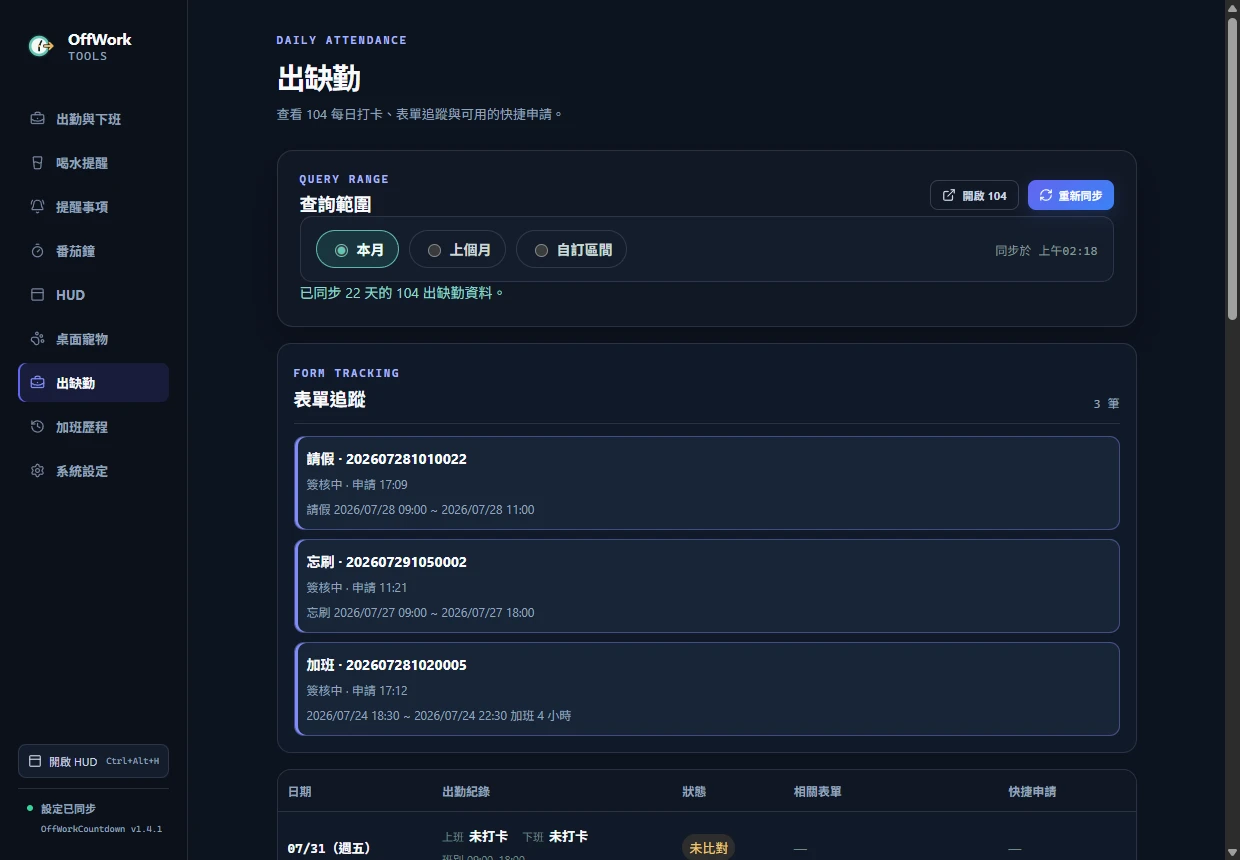Click the briefcase icon beside 出勤與下班
The height and width of the screenshot is (860, 1240).
(37, 119)
